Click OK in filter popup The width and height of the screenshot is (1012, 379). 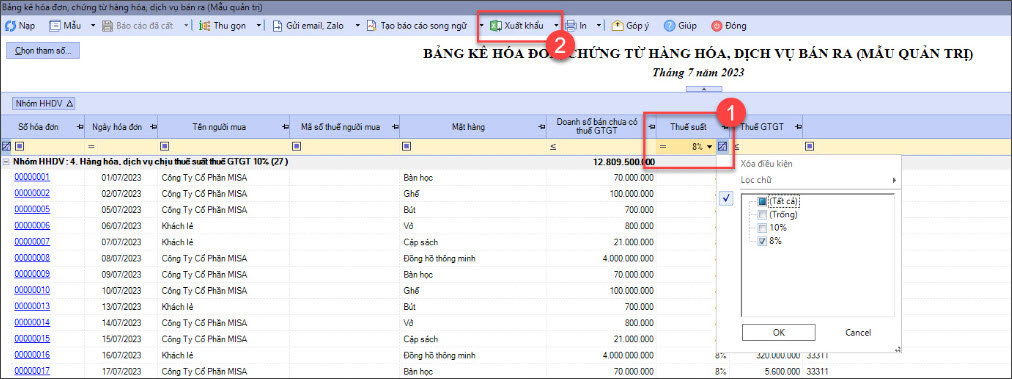point(778,332)
